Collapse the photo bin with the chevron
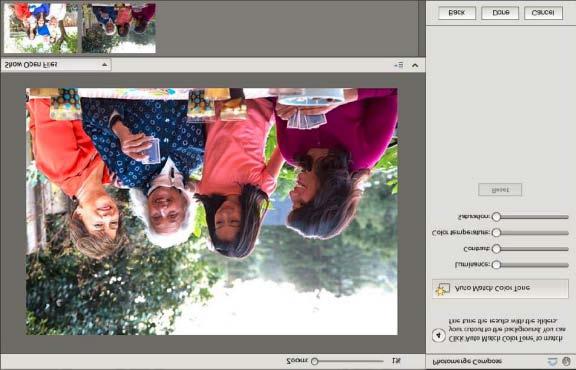Viewport: 576px width, 370px height. (x=415, y=65)
